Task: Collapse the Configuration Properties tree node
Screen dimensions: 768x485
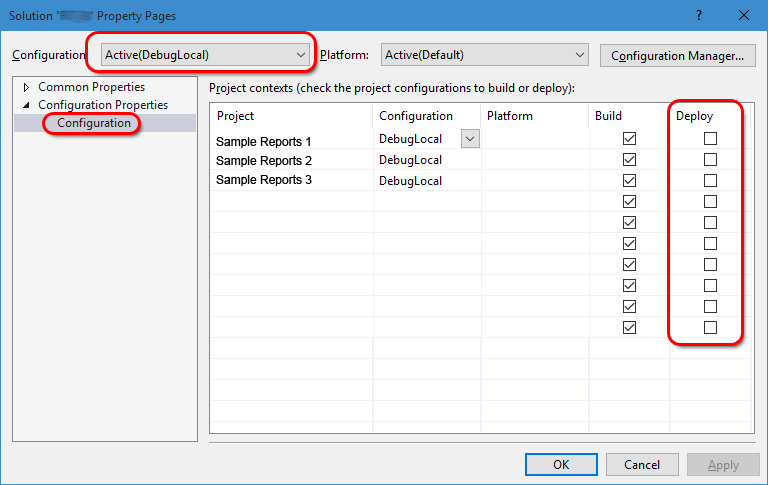Action: tap(26, 105)
